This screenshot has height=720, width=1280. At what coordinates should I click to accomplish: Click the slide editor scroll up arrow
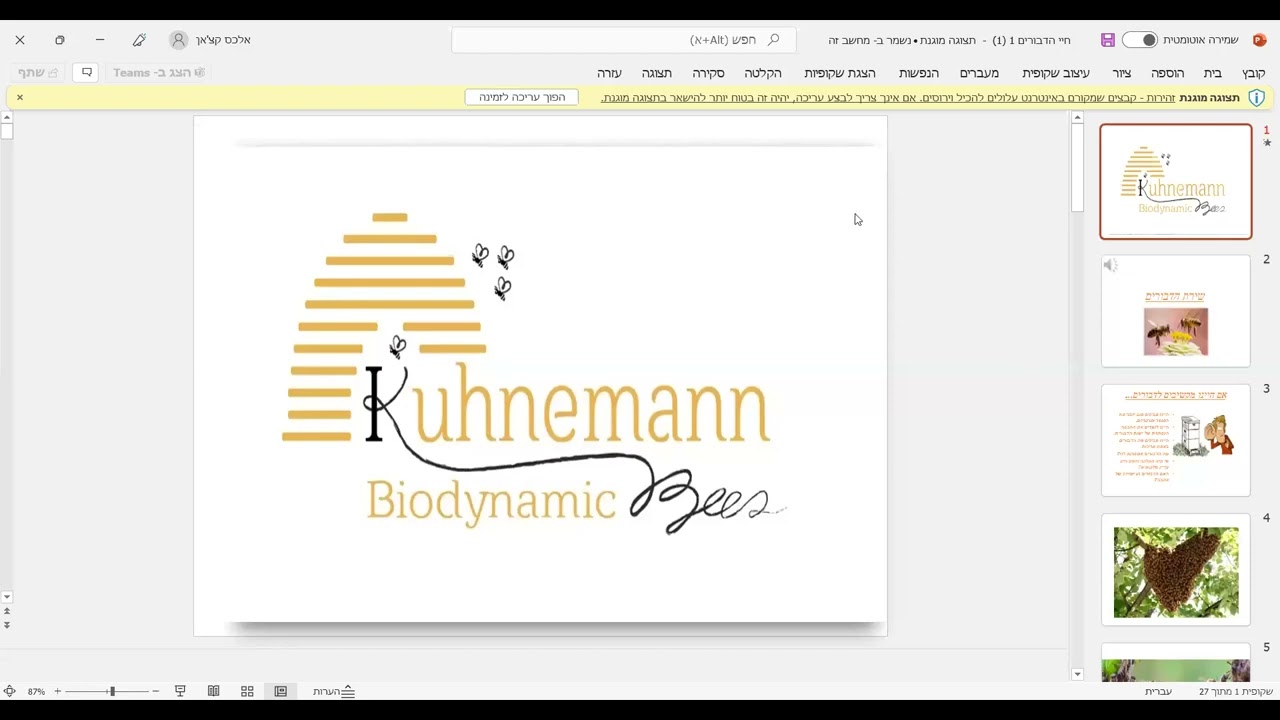[x=7, y=118]
